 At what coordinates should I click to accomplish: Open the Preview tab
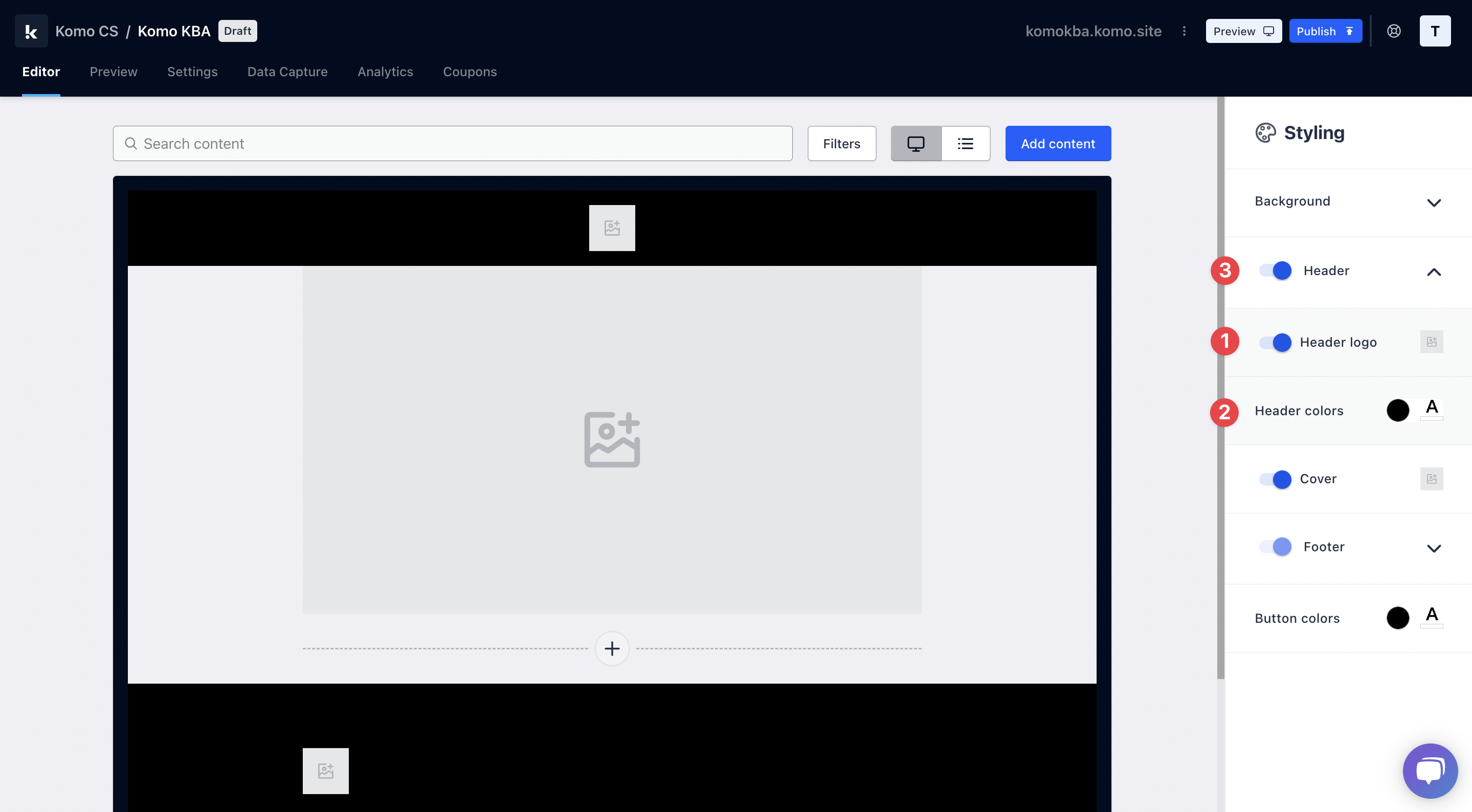coord(113,72)
